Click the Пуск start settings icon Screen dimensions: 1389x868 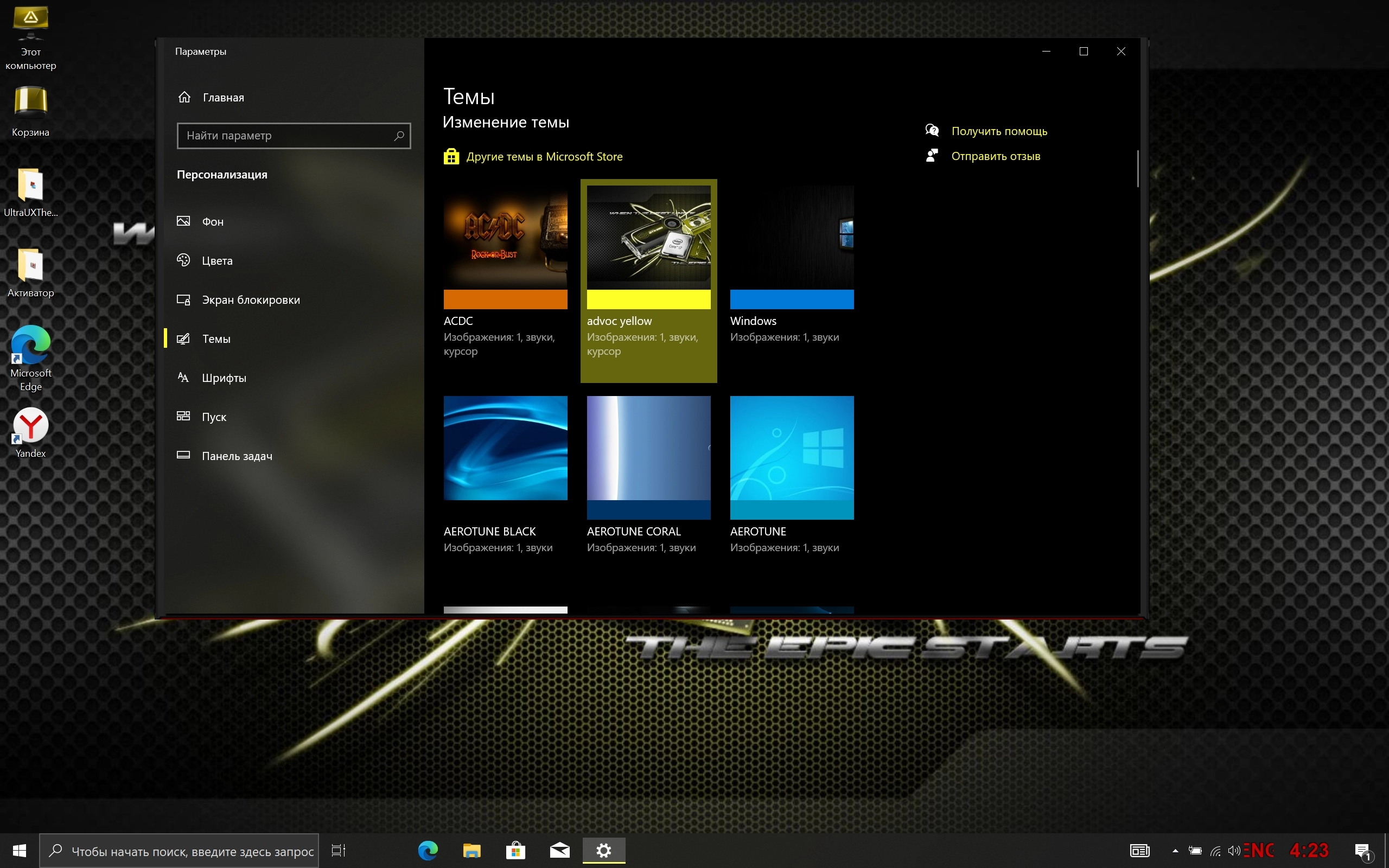tap(183, 416)
